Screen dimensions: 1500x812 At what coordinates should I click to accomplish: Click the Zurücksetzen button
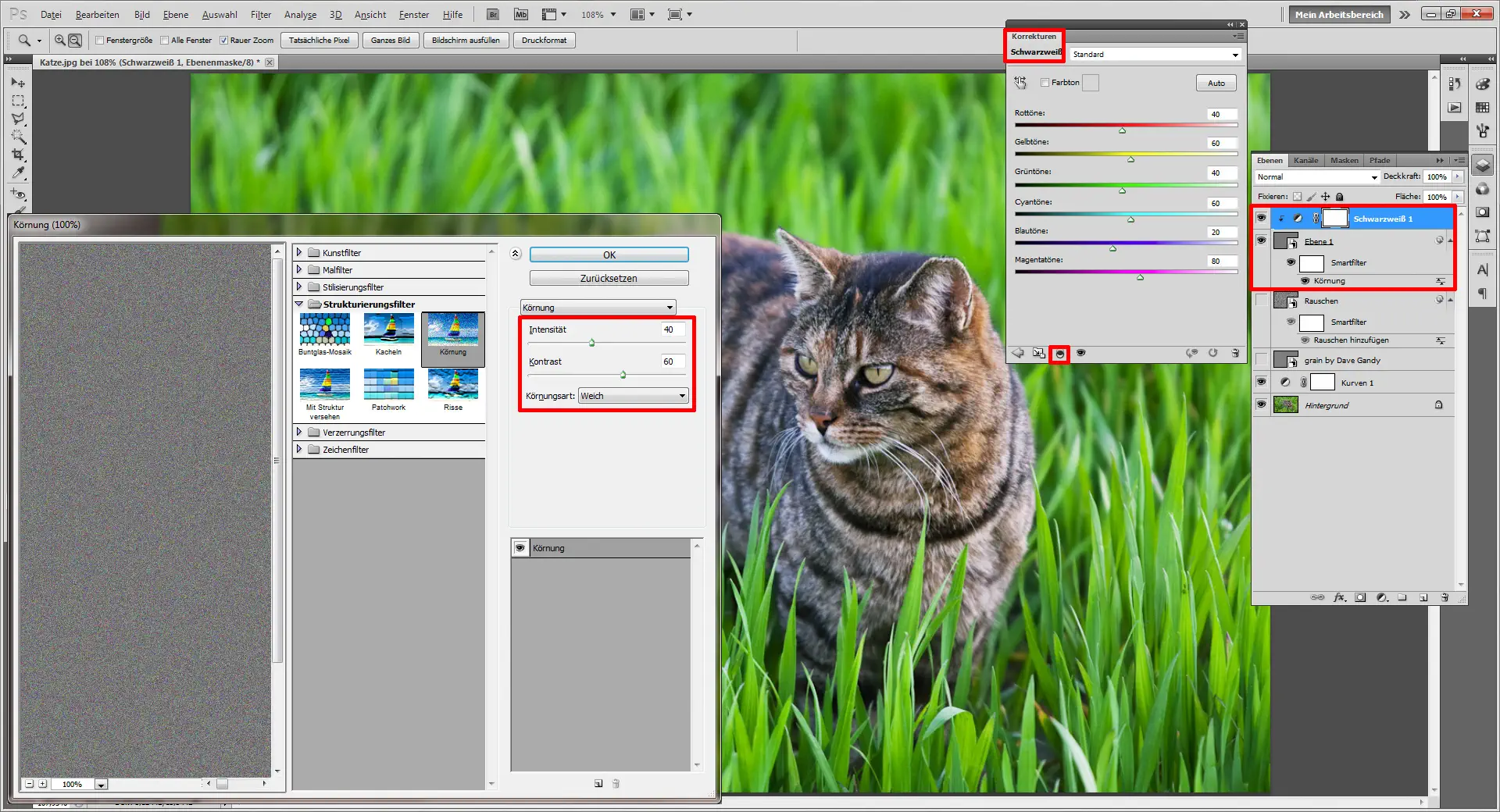coord(608,278)
